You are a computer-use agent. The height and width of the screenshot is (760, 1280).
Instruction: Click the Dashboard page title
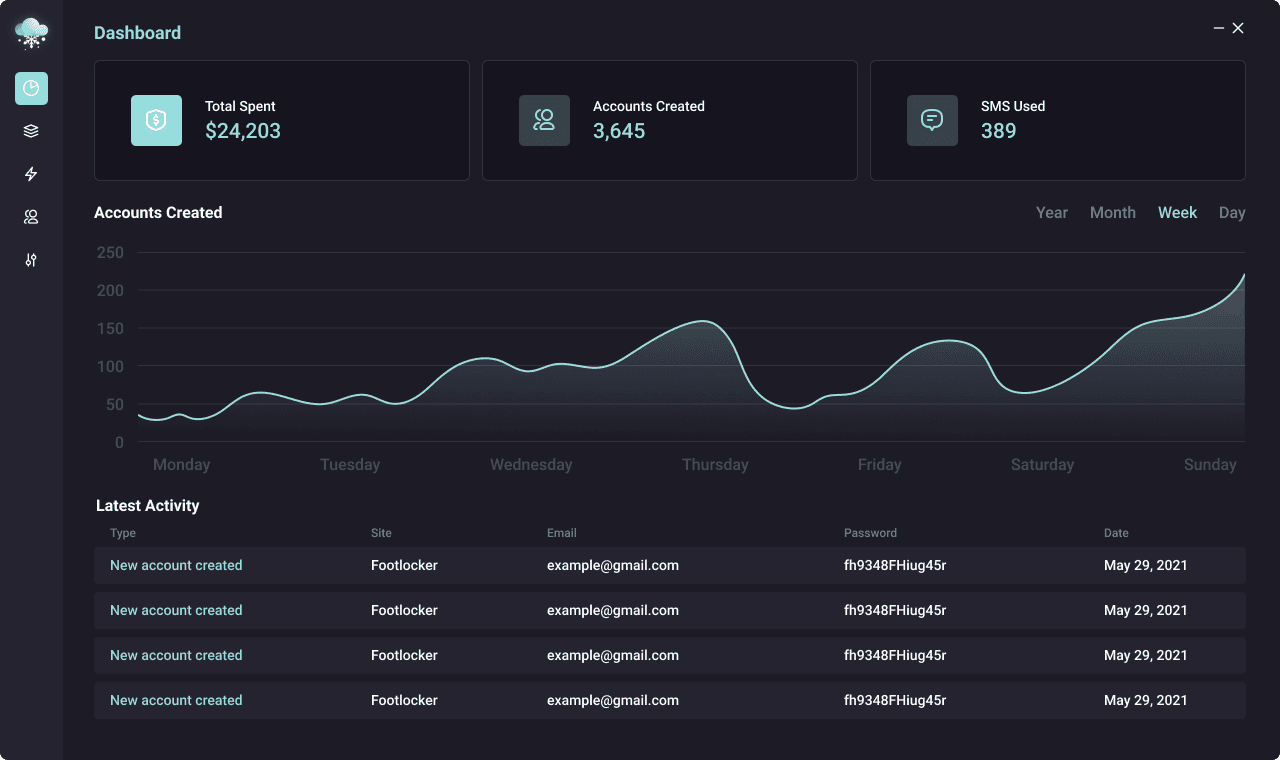pyautogui.click(x=137, y=33)
